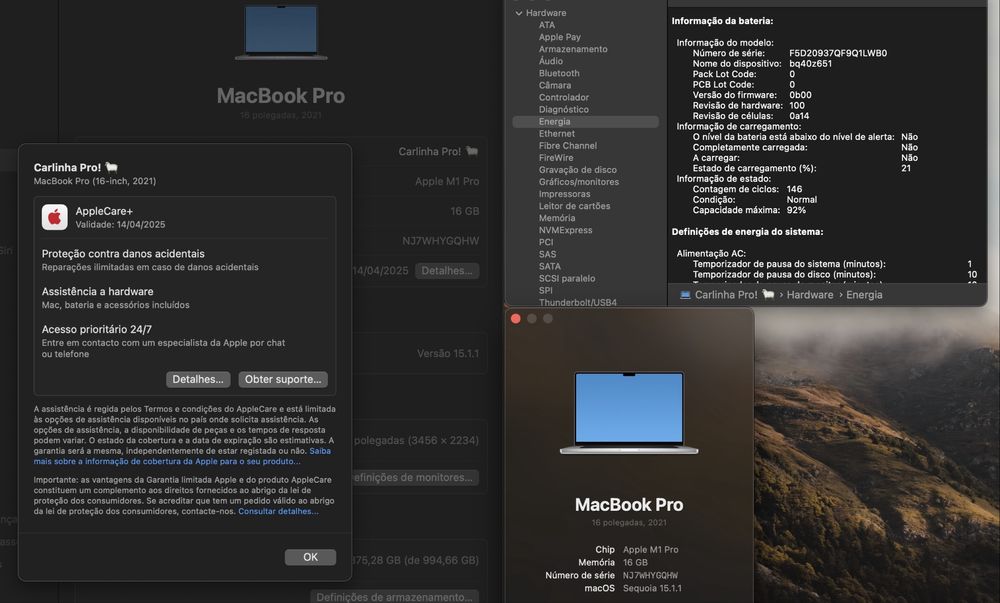1000x603 pixels.
Task: Collapse the Hardware tree section
Action: point(518,13)
